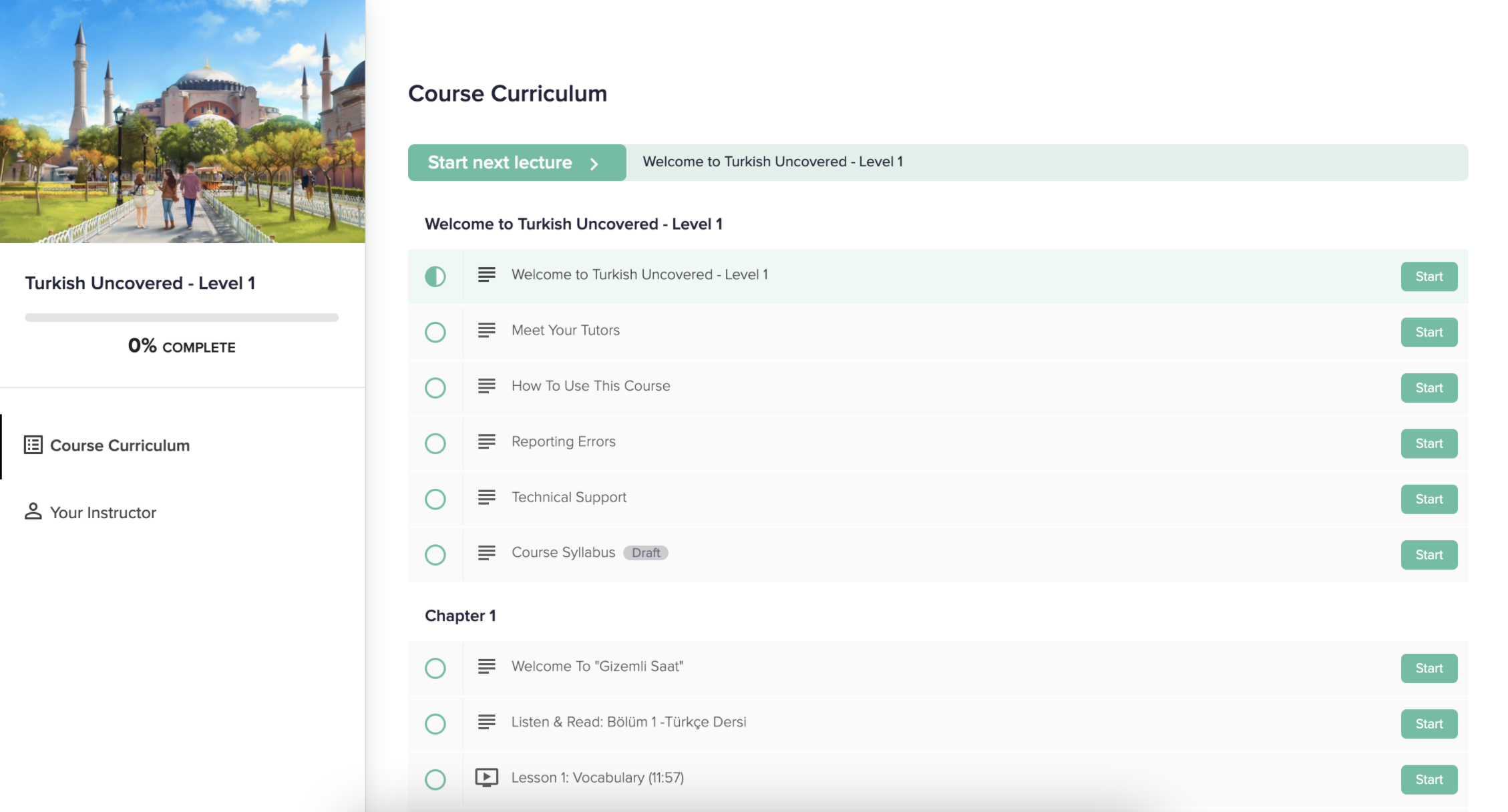Click the text icon beside Technical Support

486,497
